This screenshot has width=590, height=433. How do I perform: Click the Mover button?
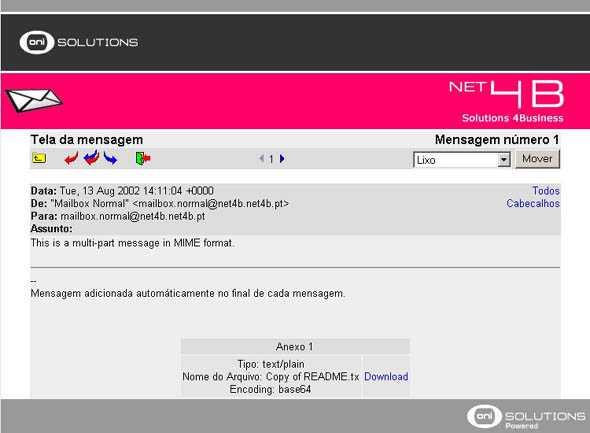click(x=537, y=159)
